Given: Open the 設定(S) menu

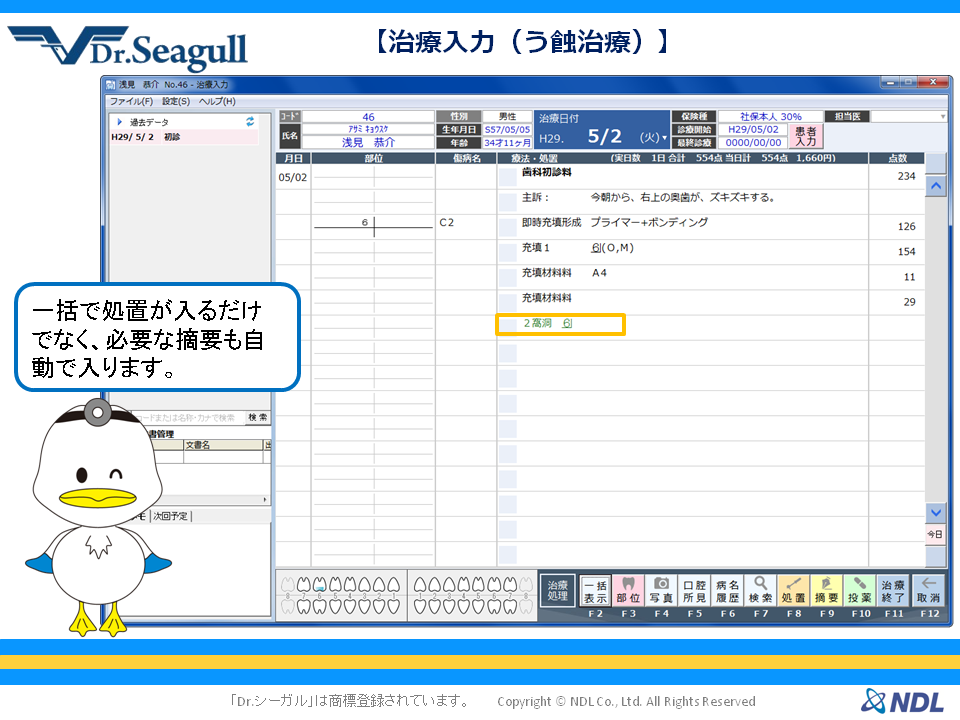Looking at the screenshot, I should (x=176, y=101).
